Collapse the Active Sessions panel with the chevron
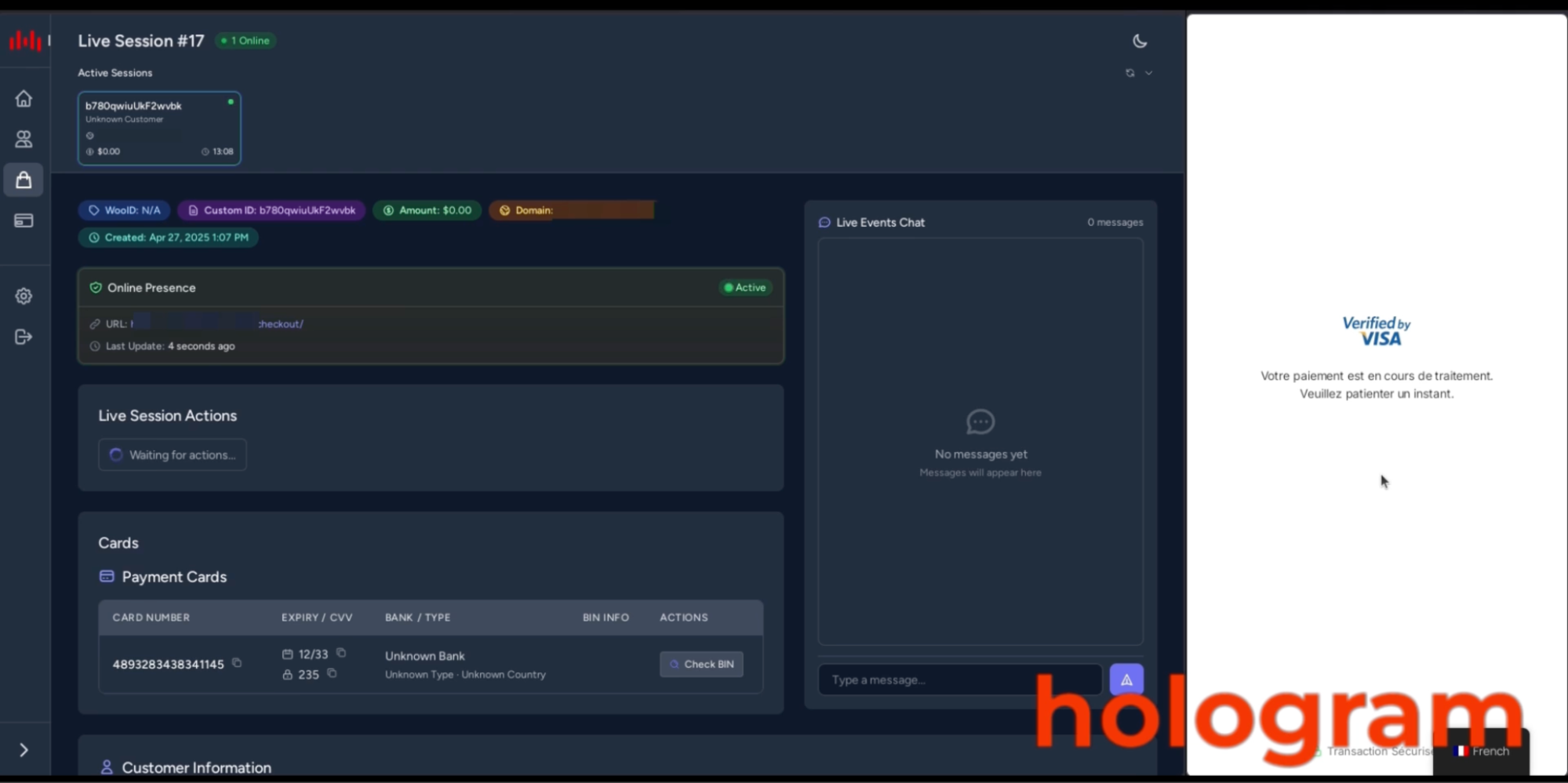The height and width of the screenshot is (783, 1568). 1148,73
